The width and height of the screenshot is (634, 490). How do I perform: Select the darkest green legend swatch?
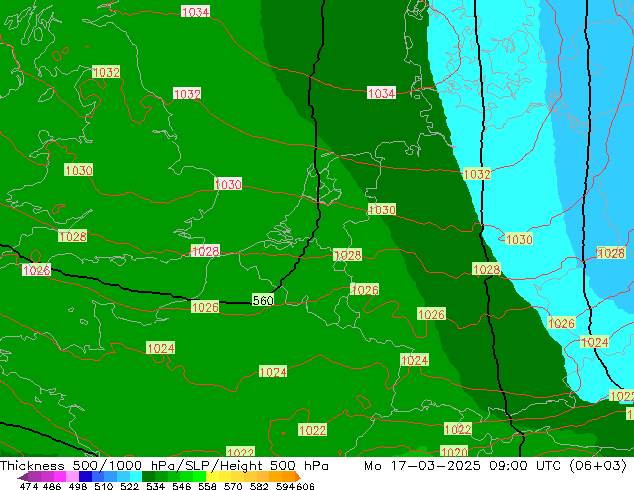[x=148, y=477]
